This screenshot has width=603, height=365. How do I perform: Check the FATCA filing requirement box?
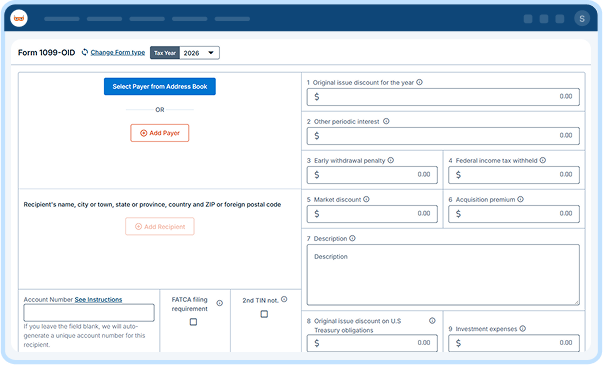193,322
